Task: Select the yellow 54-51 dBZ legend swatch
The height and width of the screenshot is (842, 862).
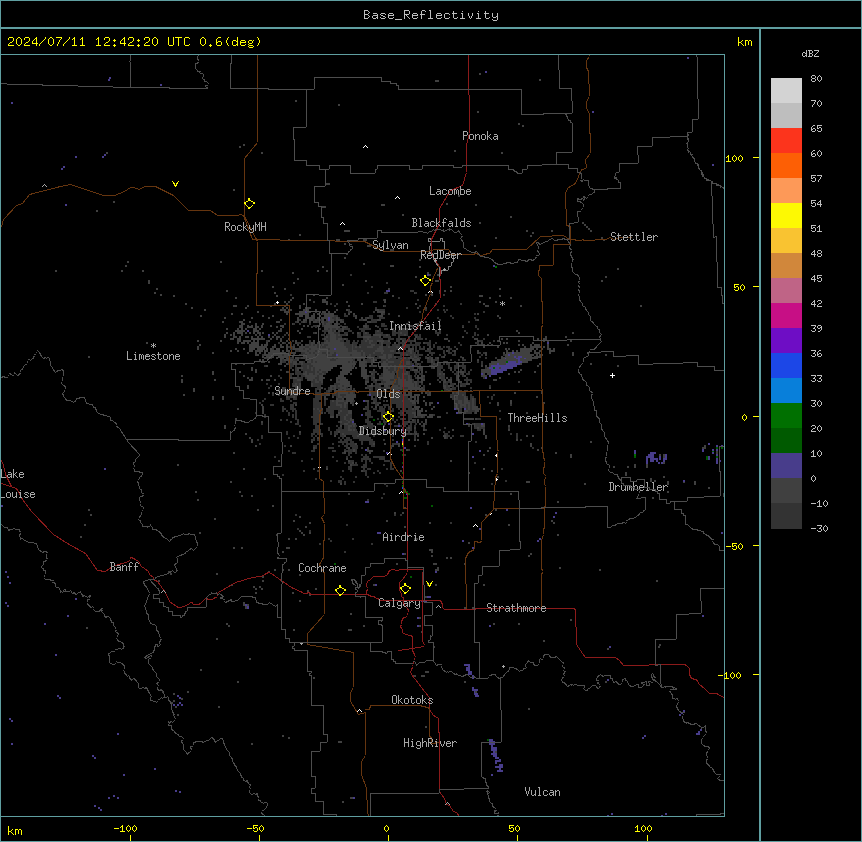Action: tap(786, 215)
